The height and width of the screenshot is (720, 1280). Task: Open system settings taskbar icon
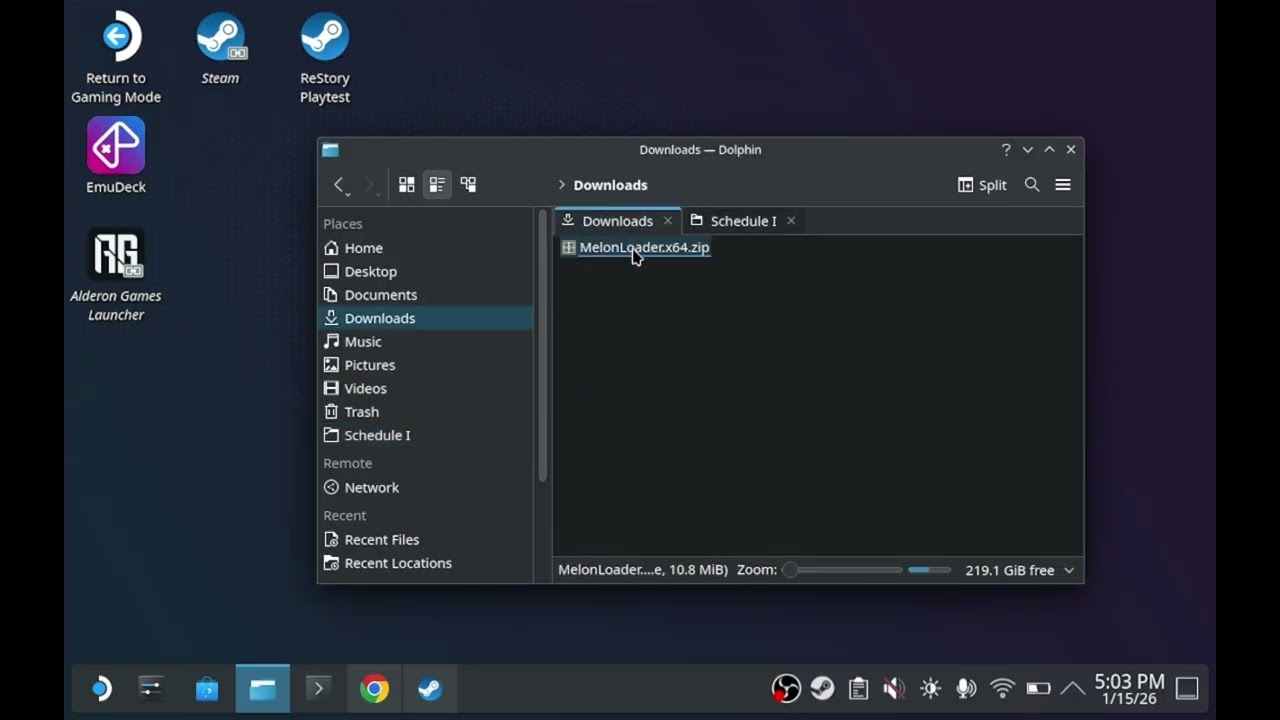tap(151, 688)
